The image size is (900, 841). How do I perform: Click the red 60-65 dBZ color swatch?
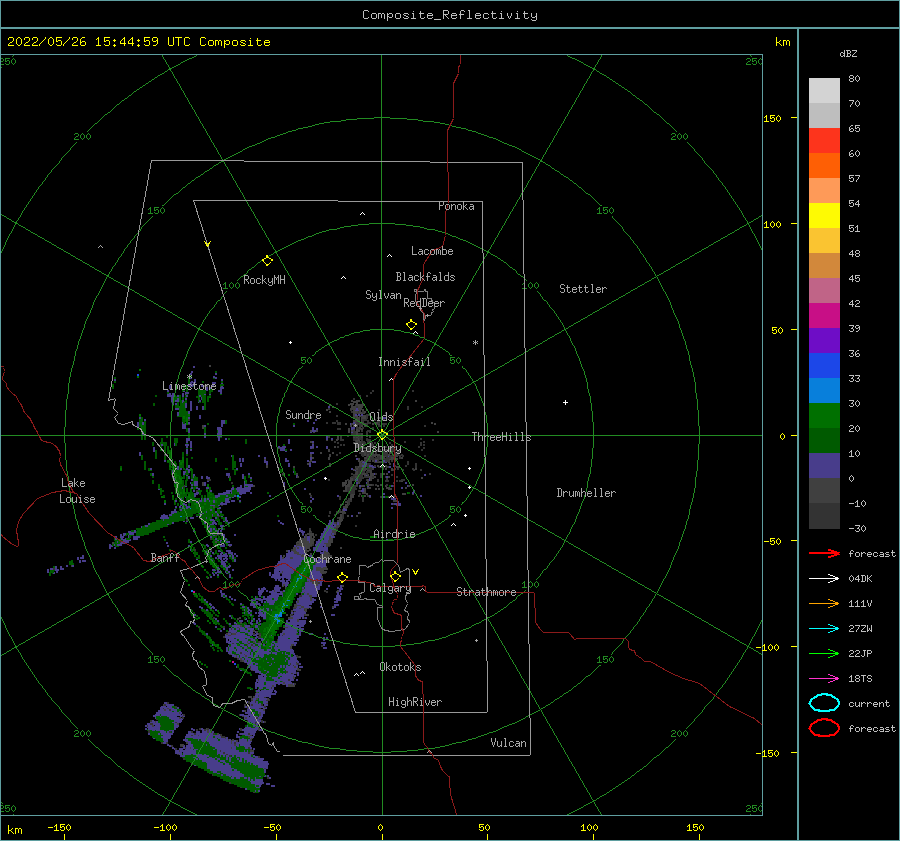(824, 141)
